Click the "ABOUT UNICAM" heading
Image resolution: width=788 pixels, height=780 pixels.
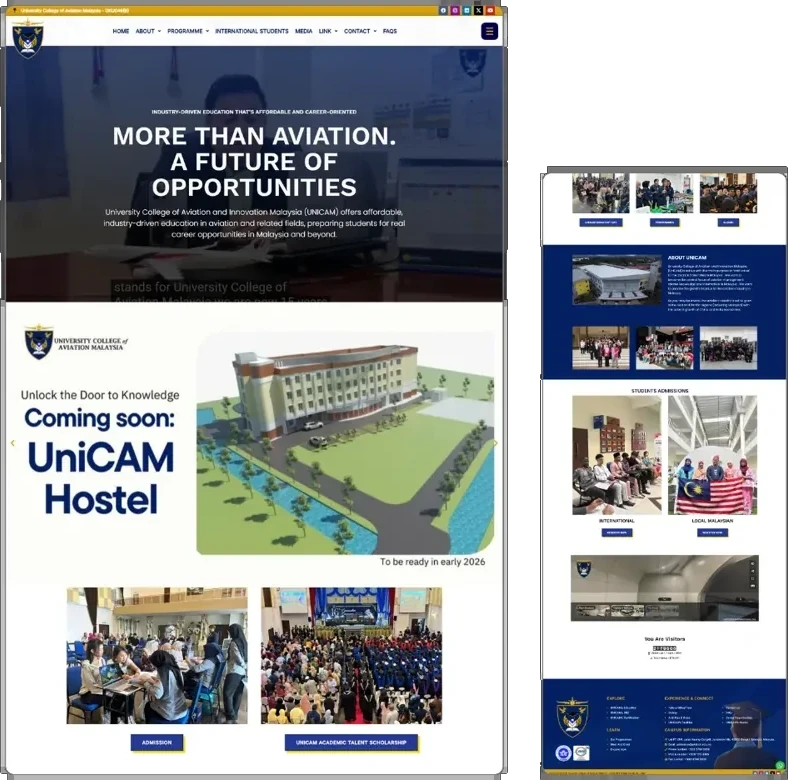[686, 257]
